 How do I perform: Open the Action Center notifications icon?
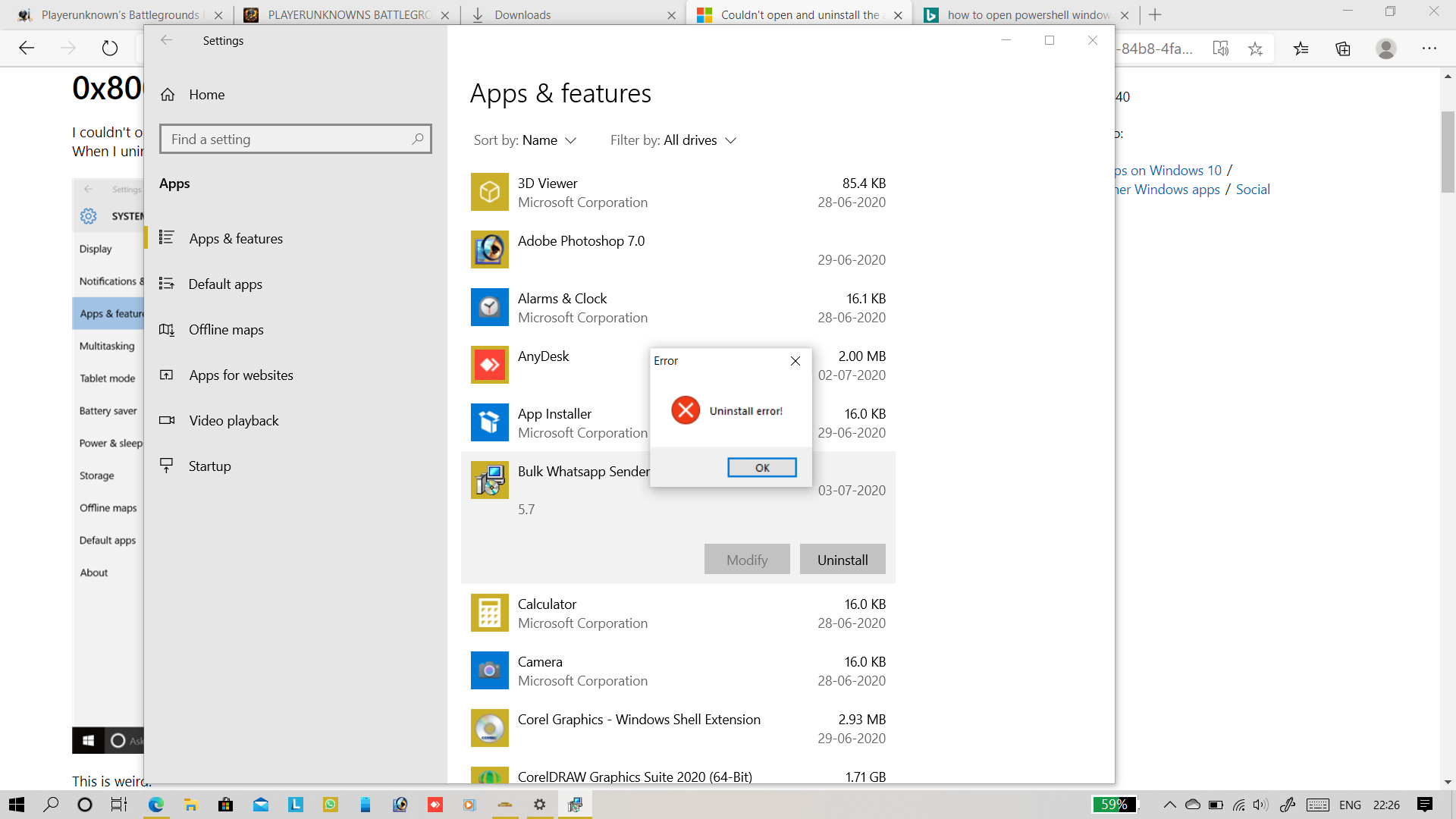1425,805
